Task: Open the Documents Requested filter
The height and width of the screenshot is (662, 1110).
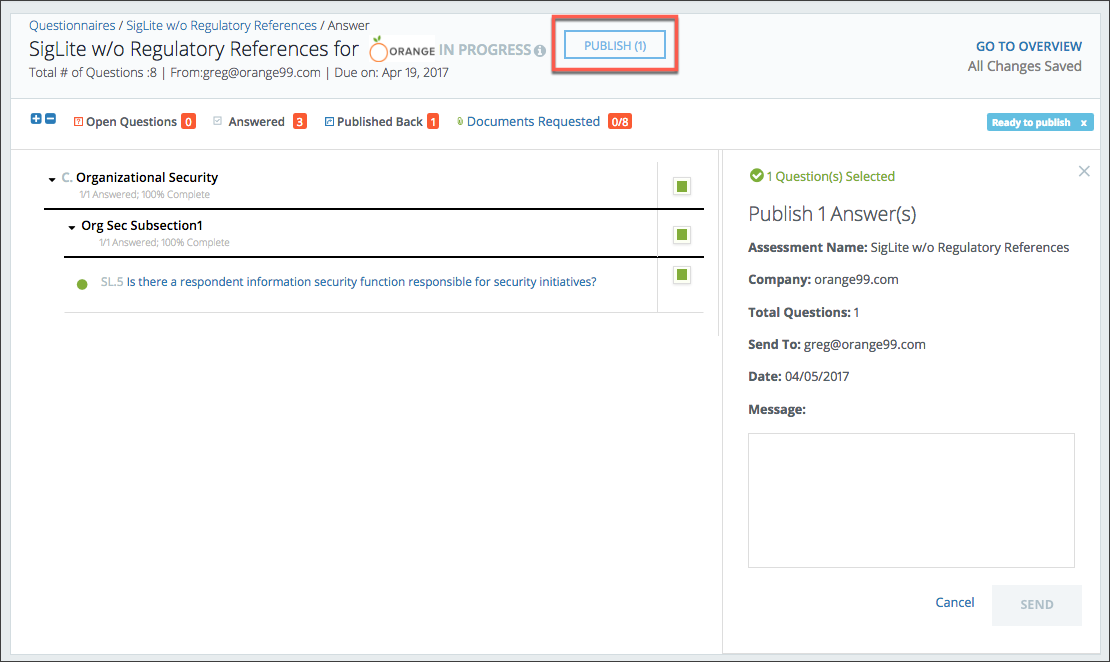Action: (x=533, y=122)
